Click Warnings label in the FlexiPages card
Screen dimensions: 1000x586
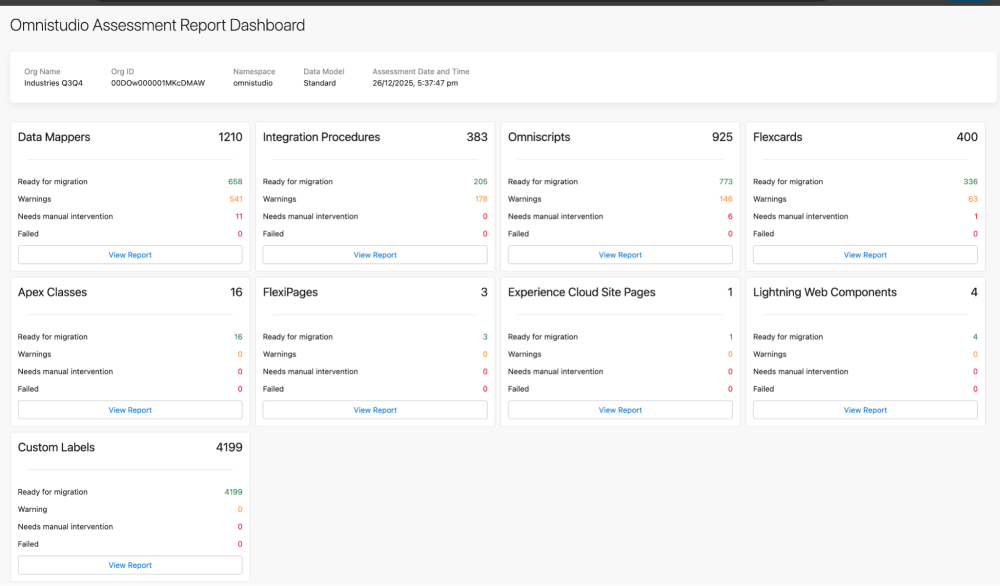click(x=279, y=354)
